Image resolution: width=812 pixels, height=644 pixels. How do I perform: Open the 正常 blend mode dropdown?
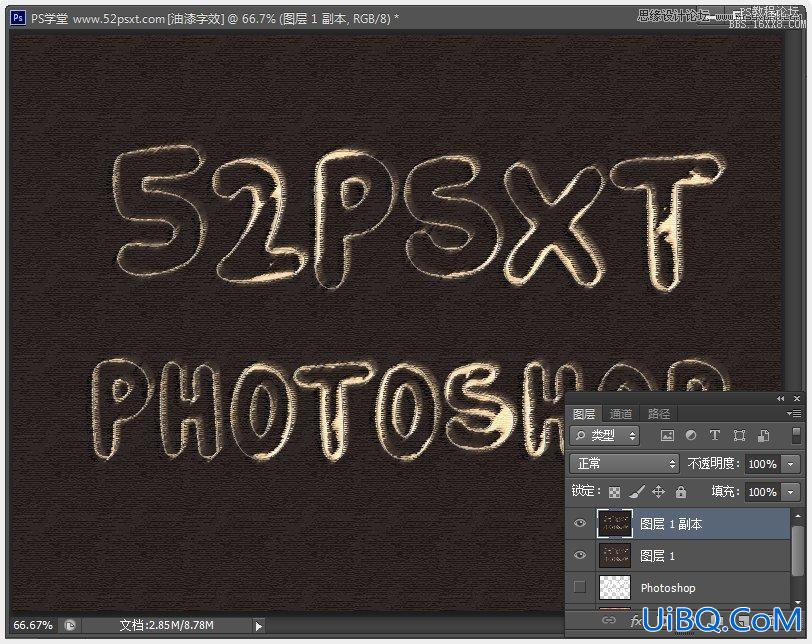624,463
